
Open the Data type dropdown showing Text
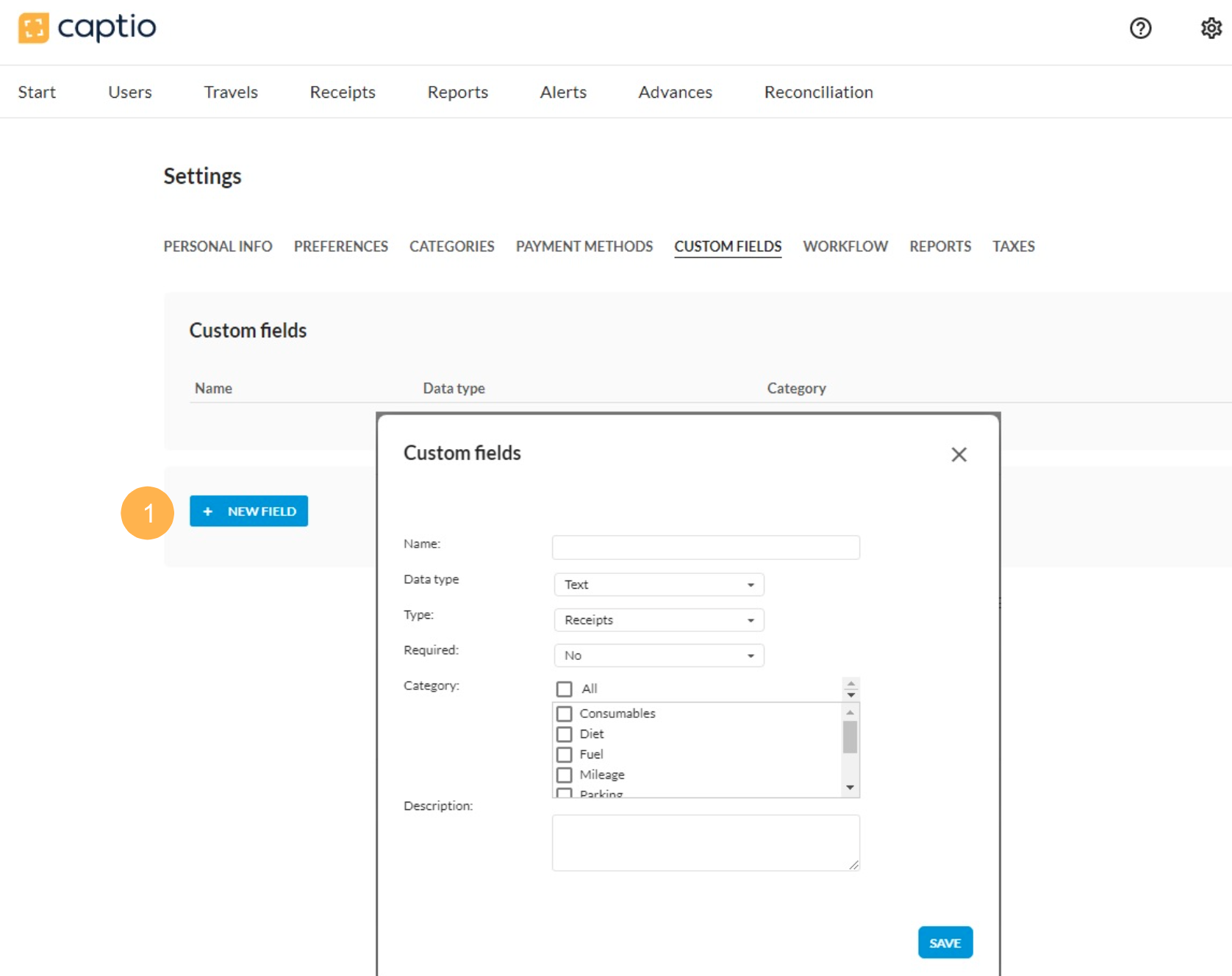659,584
